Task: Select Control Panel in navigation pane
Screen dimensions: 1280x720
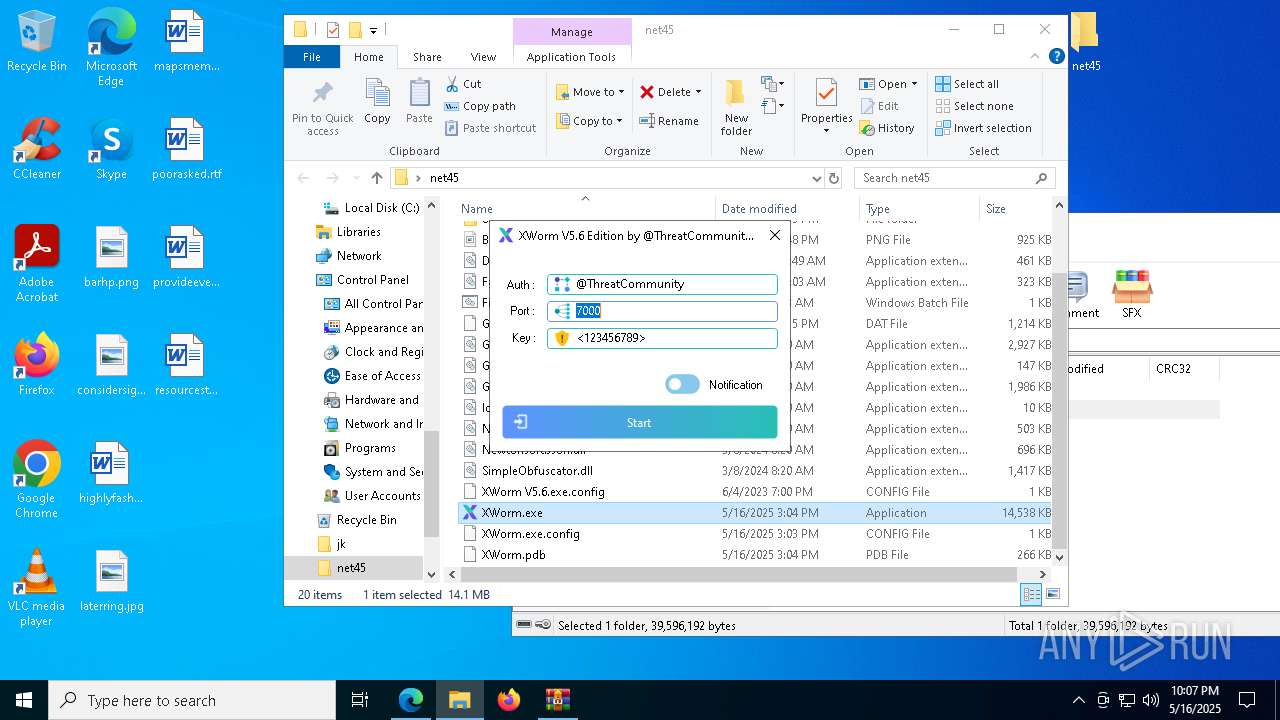Action: (x=362, y=280)
